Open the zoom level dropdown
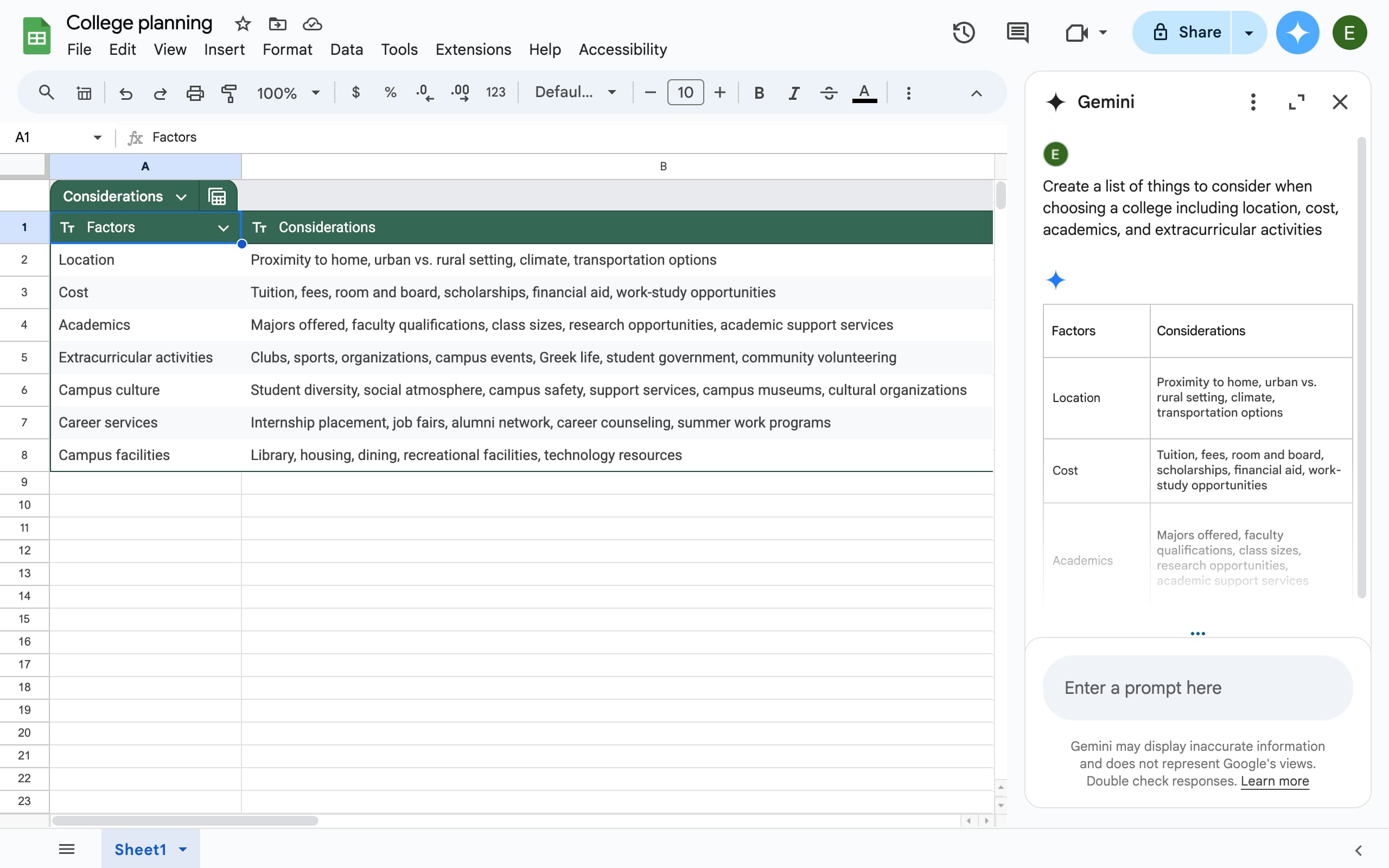 [x=288, y=92]
